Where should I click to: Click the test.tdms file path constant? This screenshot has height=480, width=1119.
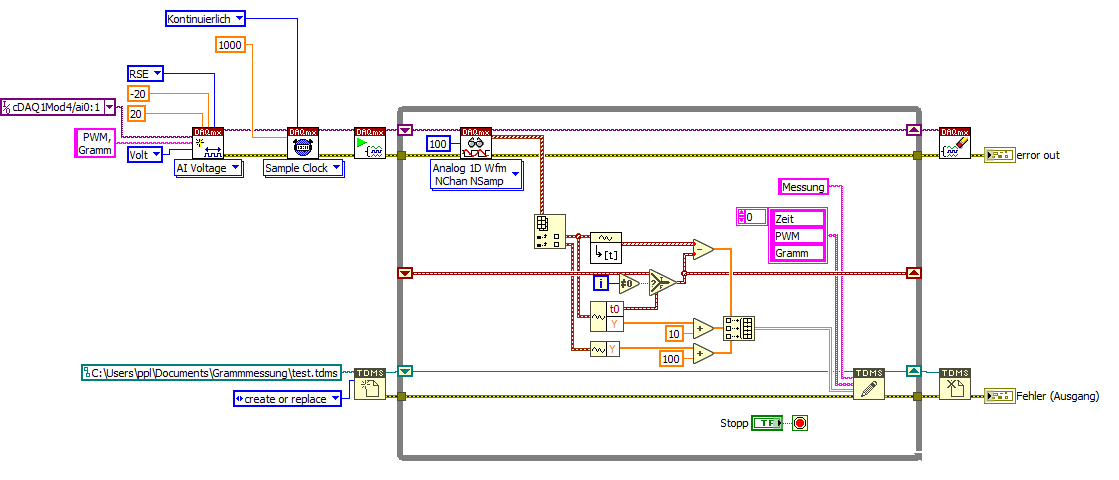click(211, 372)
